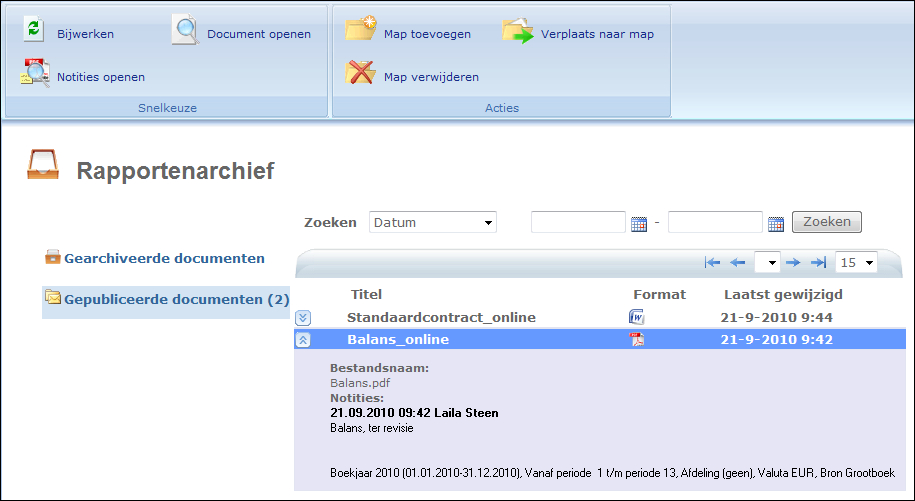The image size is (915, 501).
Task: Click the Balans.pdf file name
Action: tap(360, 383)
